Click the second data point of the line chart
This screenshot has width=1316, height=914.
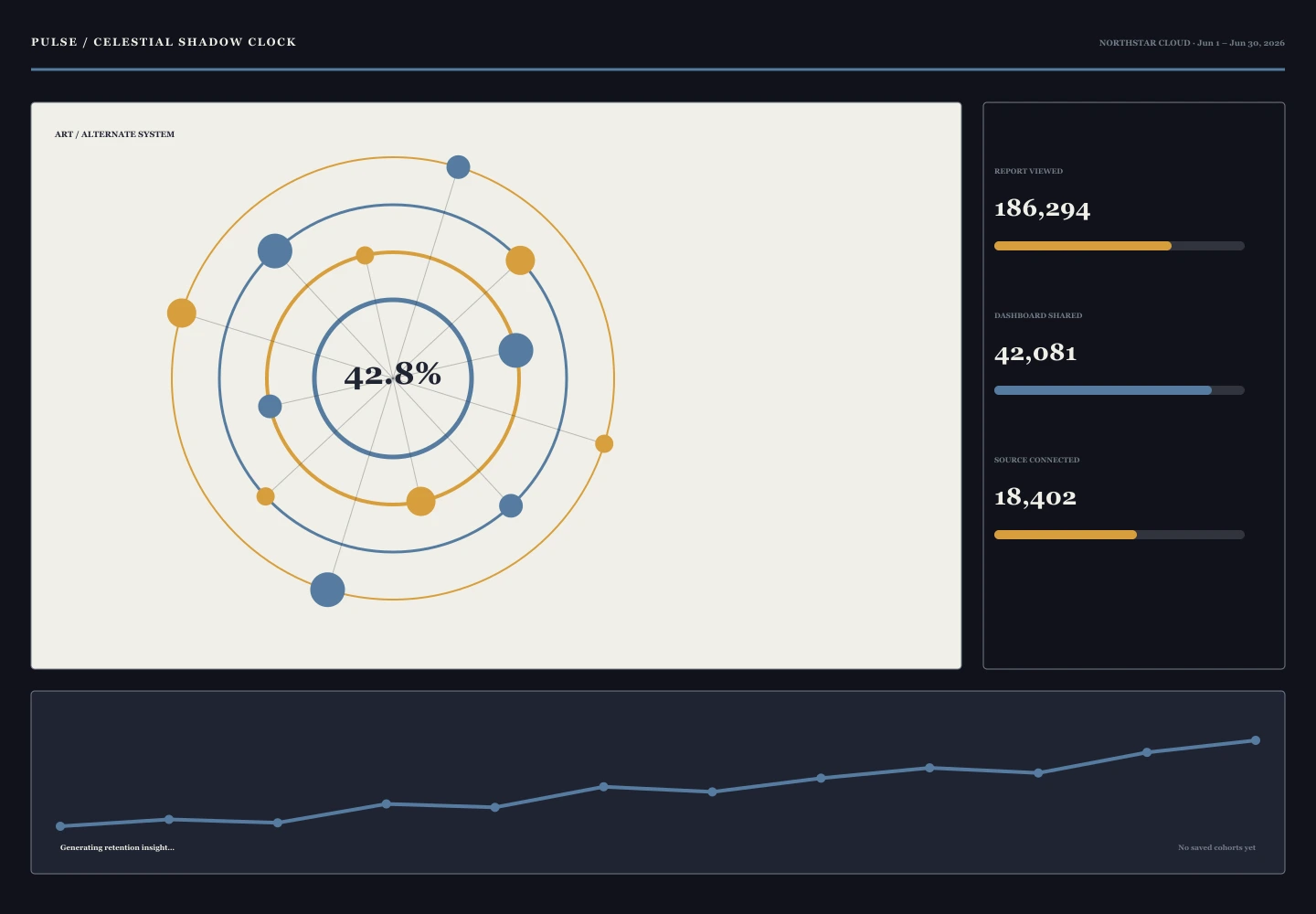(x=169, y=819)
